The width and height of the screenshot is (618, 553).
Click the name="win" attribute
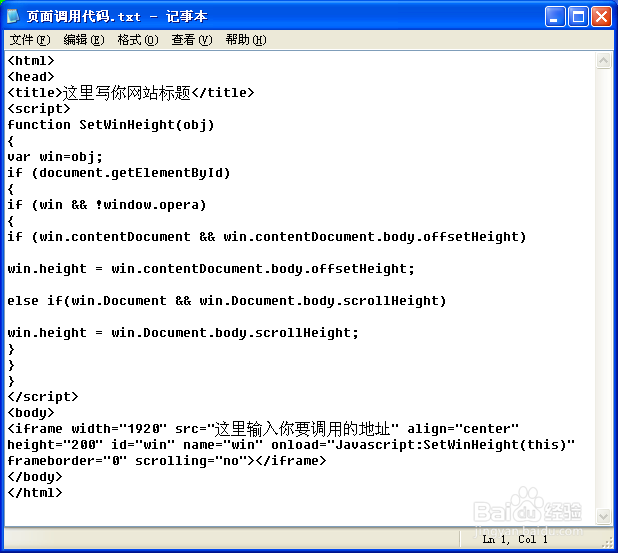tap(223, 445)
